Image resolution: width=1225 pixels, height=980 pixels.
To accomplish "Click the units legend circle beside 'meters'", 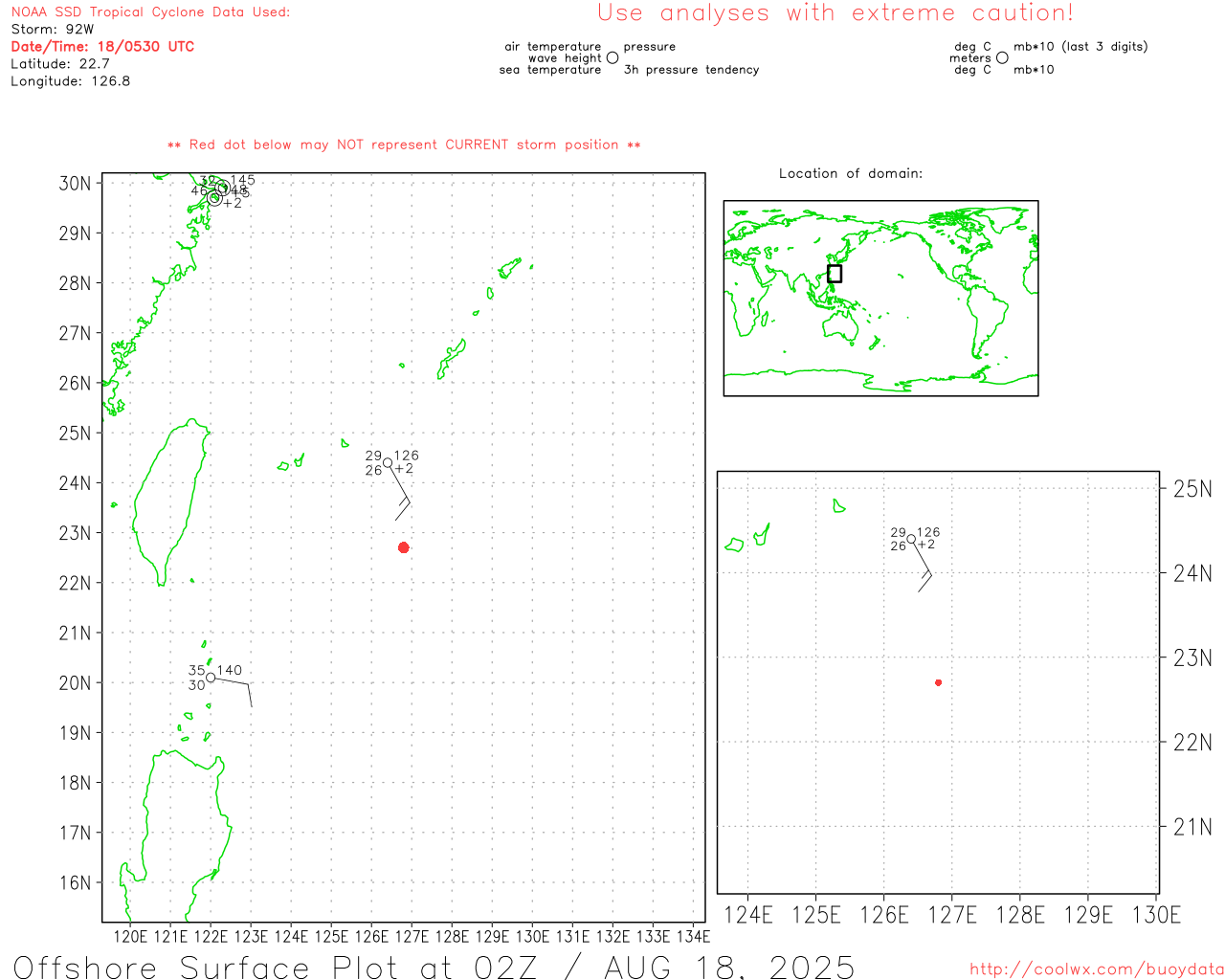I will 1002,58.
